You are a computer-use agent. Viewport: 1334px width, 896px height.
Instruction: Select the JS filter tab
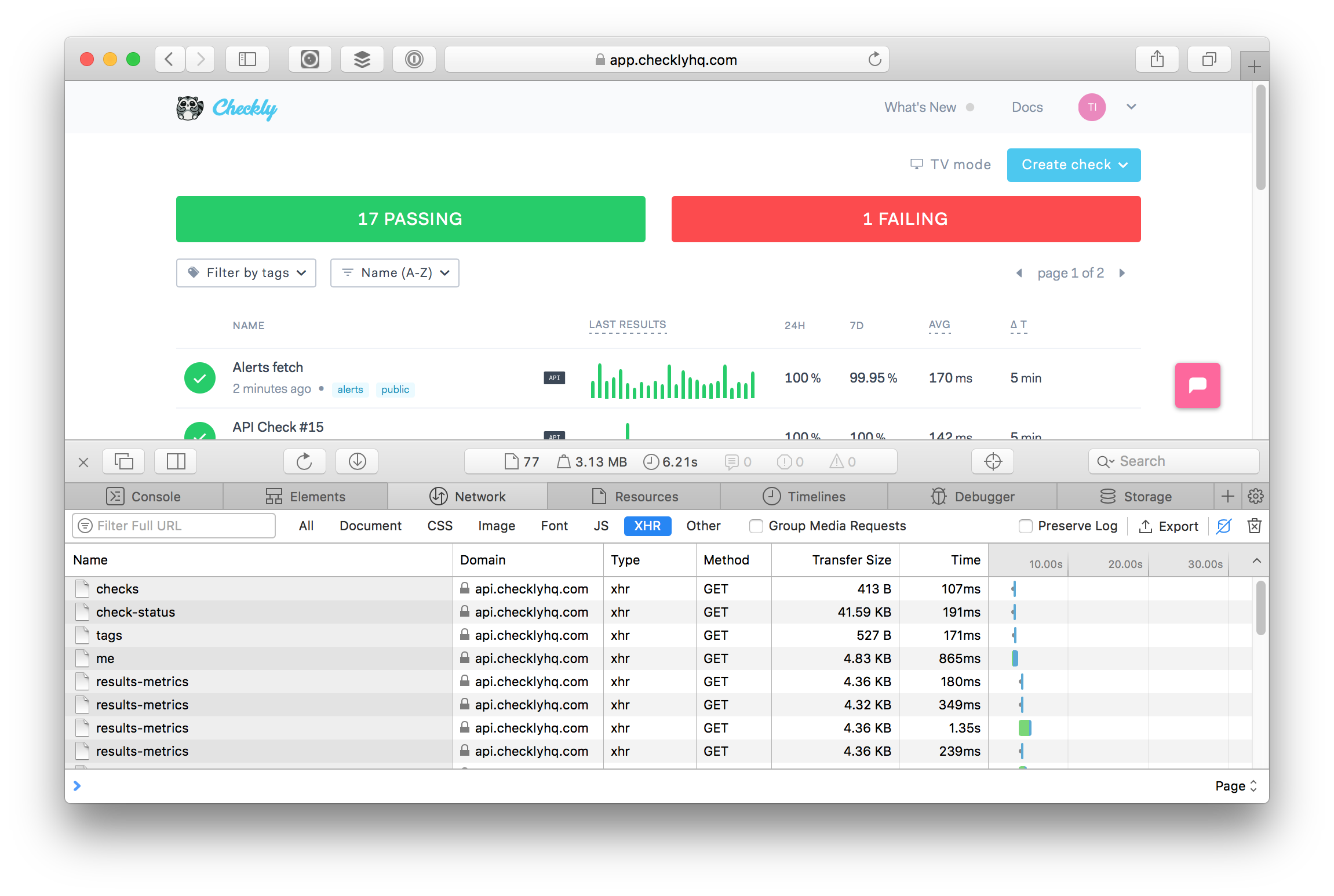coord(601,526)
